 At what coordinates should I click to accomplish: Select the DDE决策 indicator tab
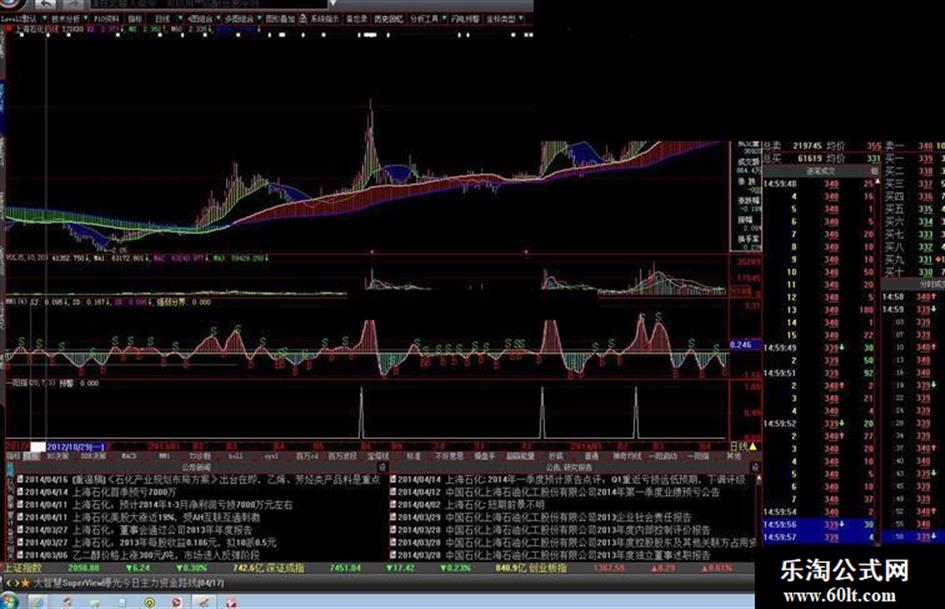pyautogui.click(x=93, y=456)
